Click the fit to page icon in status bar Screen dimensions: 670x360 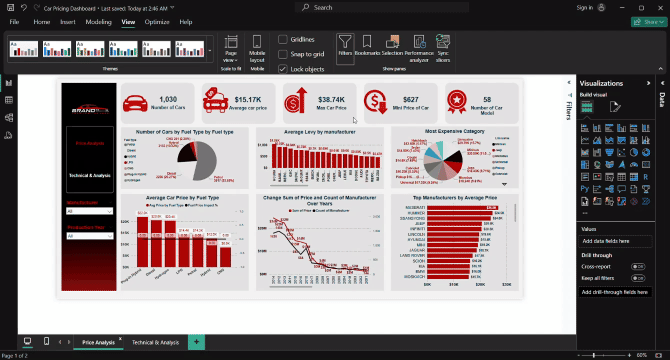point(659,355)
